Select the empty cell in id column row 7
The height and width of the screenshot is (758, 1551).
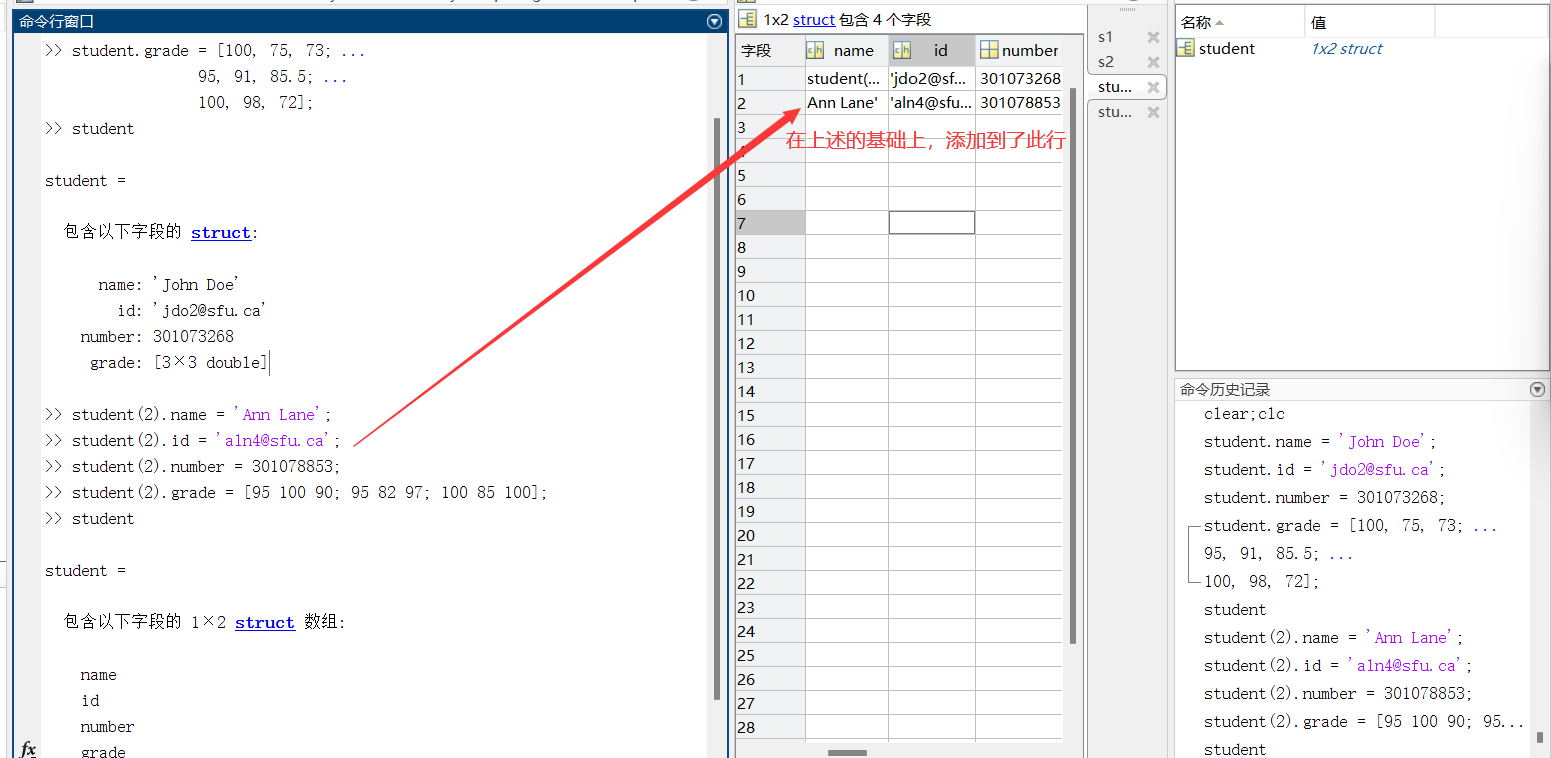point(931,222)
